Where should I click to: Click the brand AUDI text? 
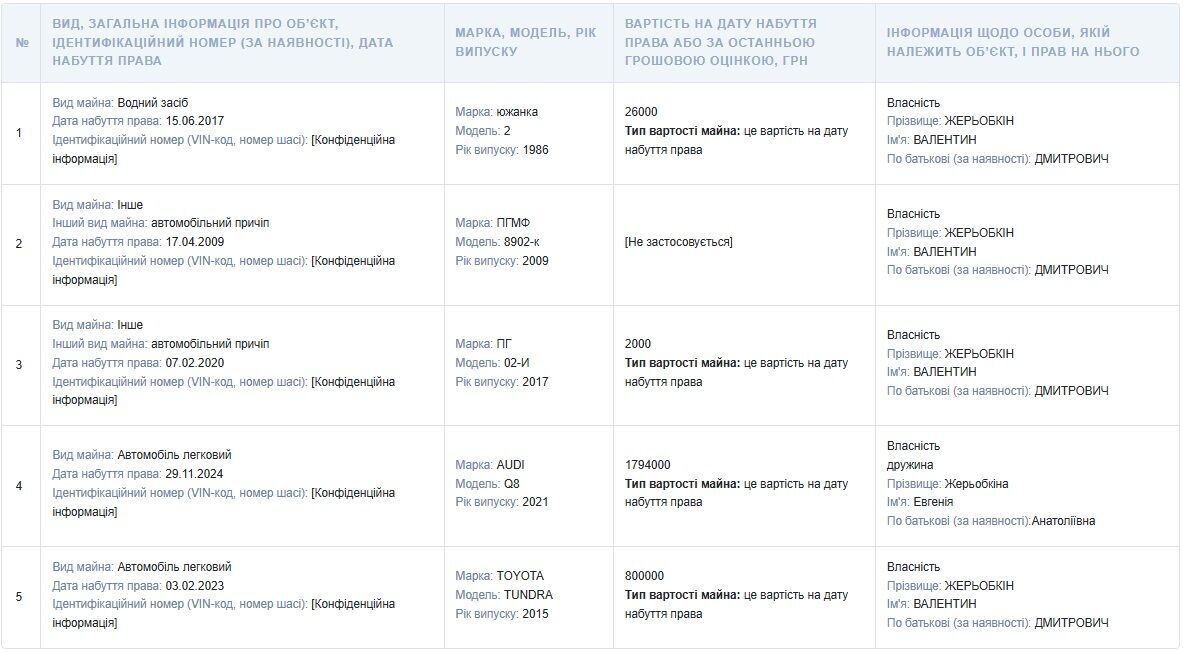pyautogui.click(x=510, y=465)
